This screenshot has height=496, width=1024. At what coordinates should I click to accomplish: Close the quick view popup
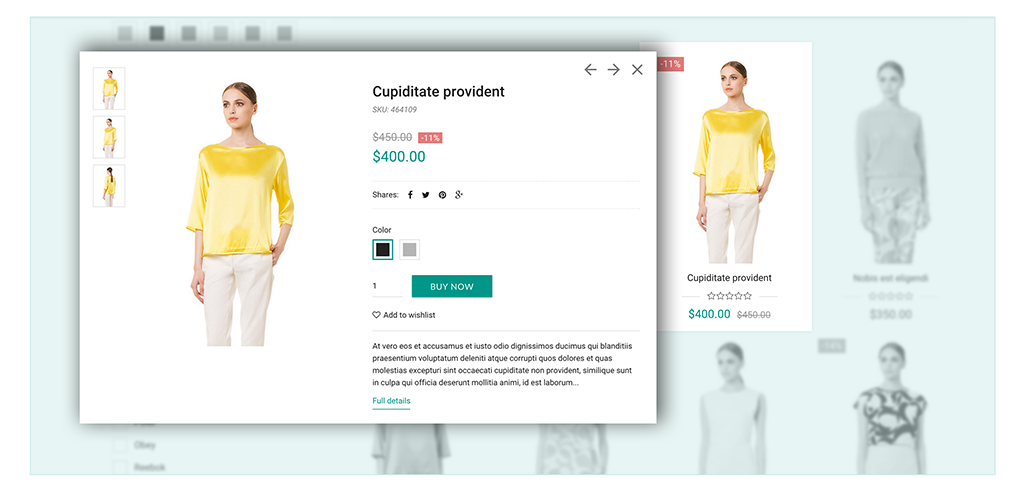(637, 69)
